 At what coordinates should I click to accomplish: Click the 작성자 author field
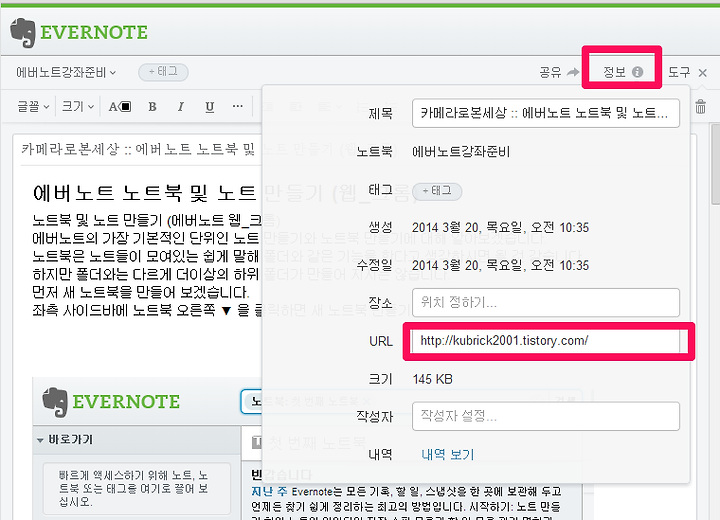(x=546, y=416)
